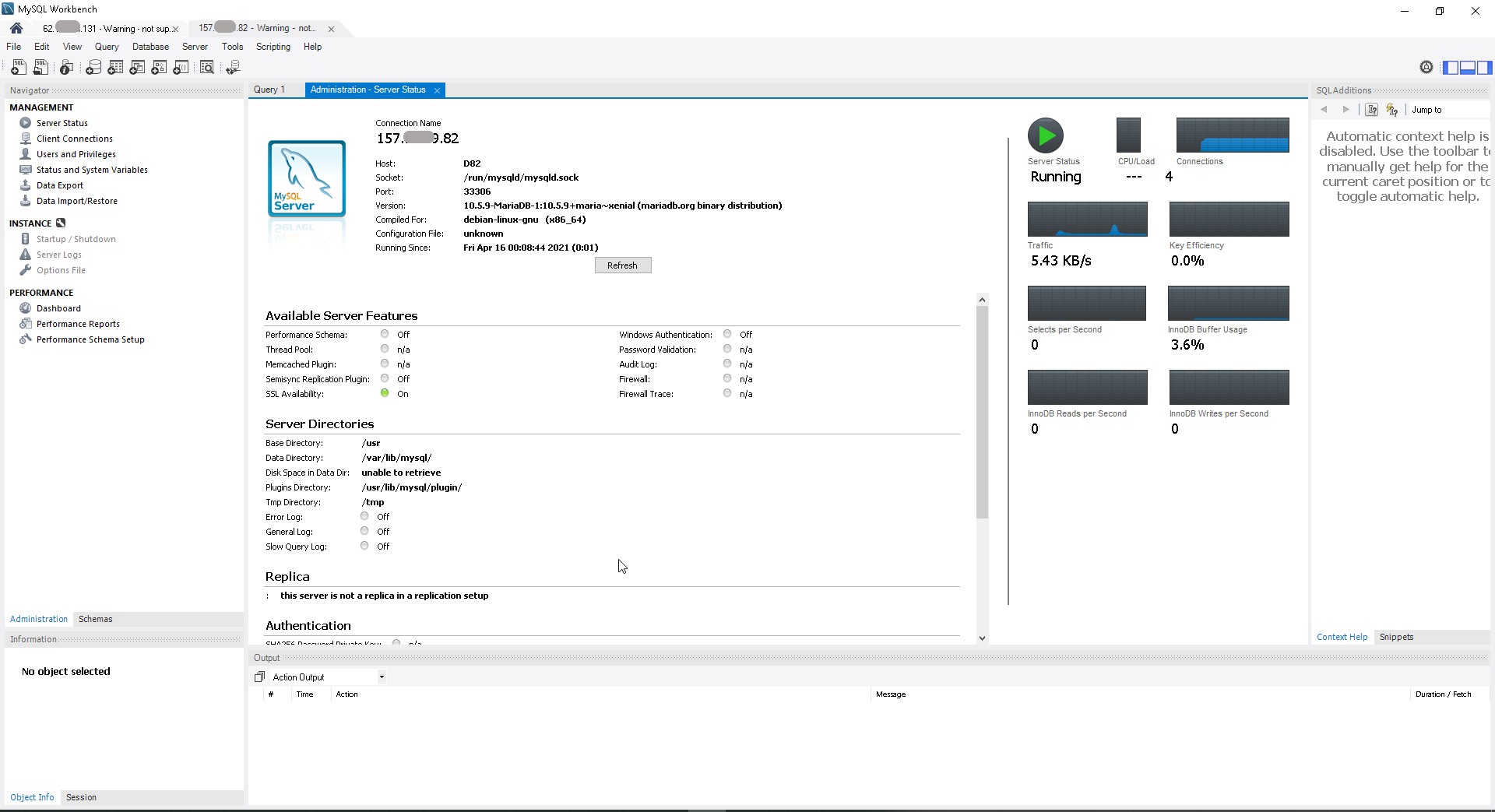This screenshot has height=812, width=1495.
Task: Click the server status scrollbar up arrow
Action: pyautogui.click(x=982, y=300)
